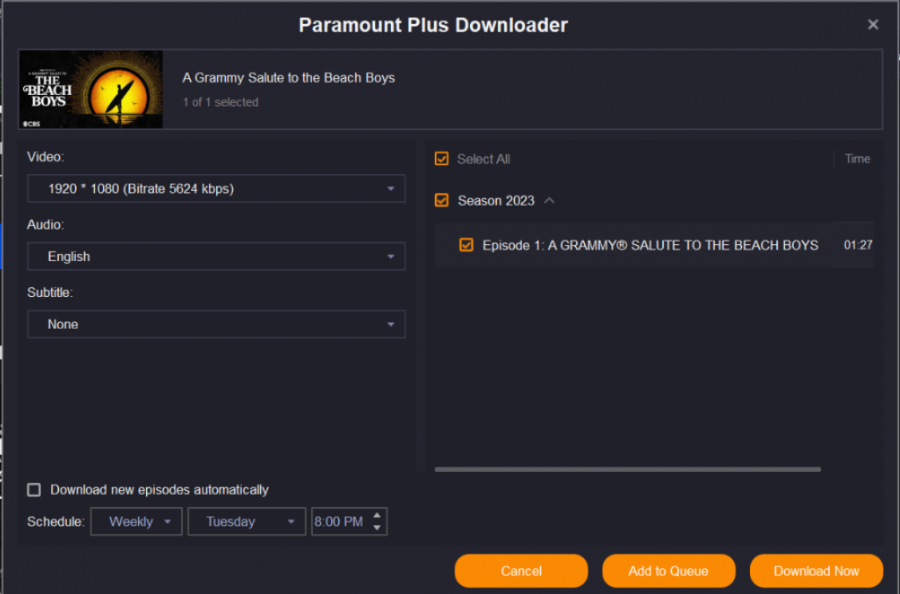Open the Weekly schedule frequency dropdown

tap(136, 522)
